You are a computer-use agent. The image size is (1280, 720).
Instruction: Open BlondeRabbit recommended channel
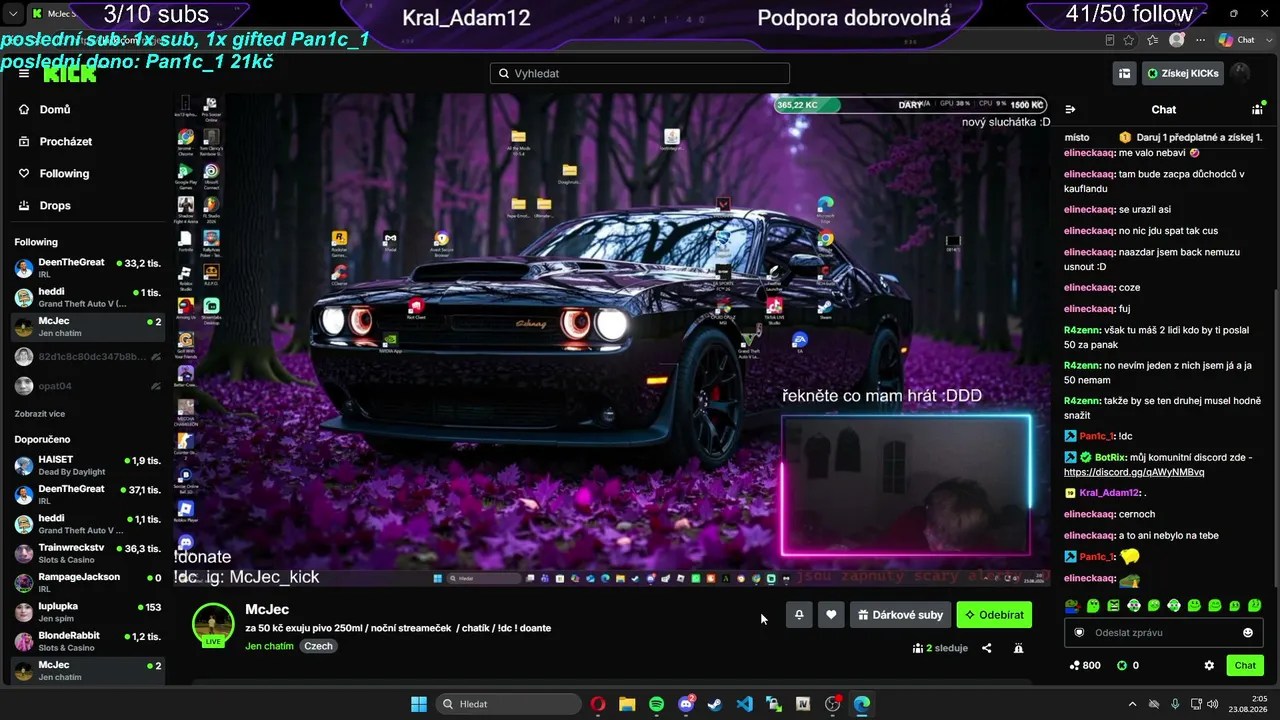(87, 641)
